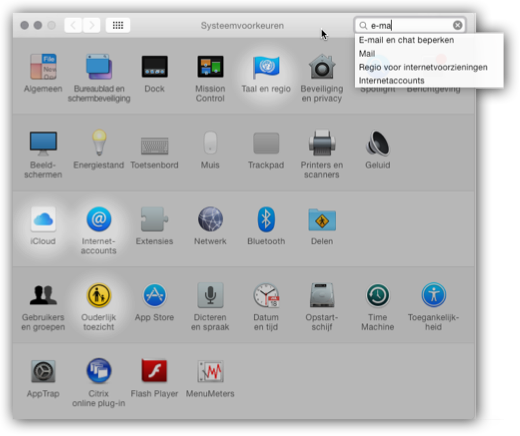
Task: Open the Dock preferences
Action: tap(154, 67)
